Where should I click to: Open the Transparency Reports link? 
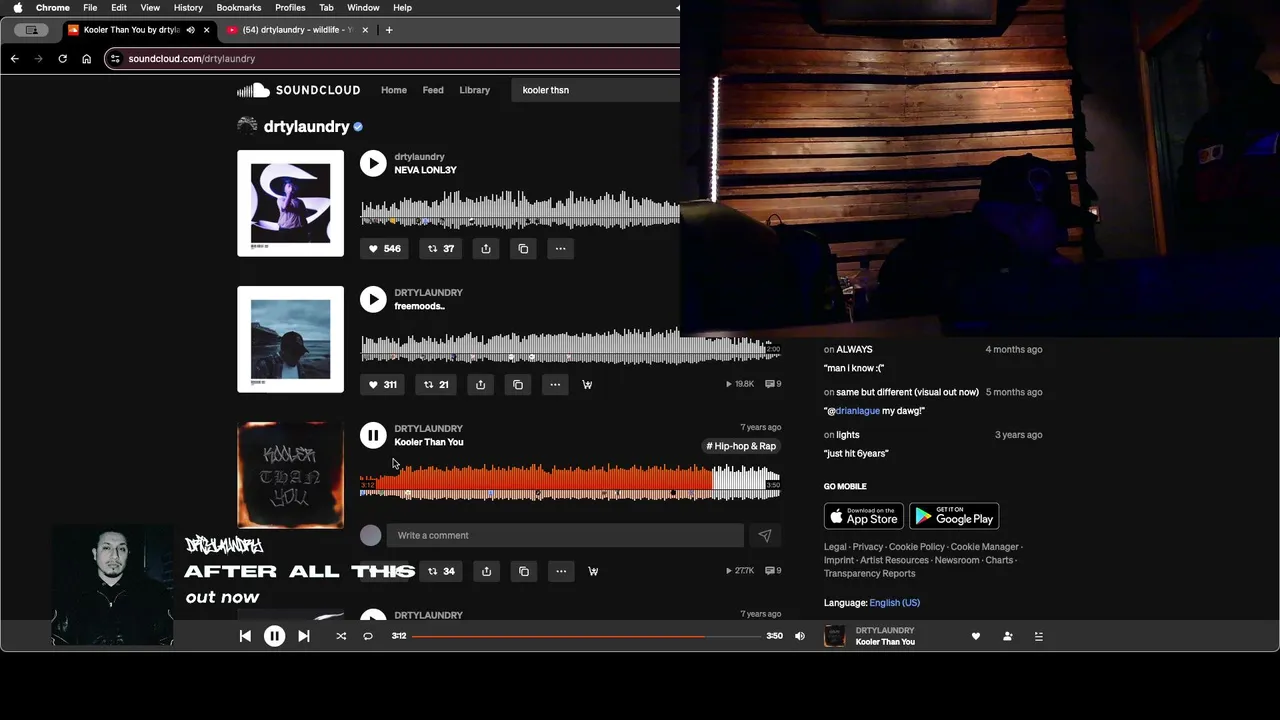[870, 574]
